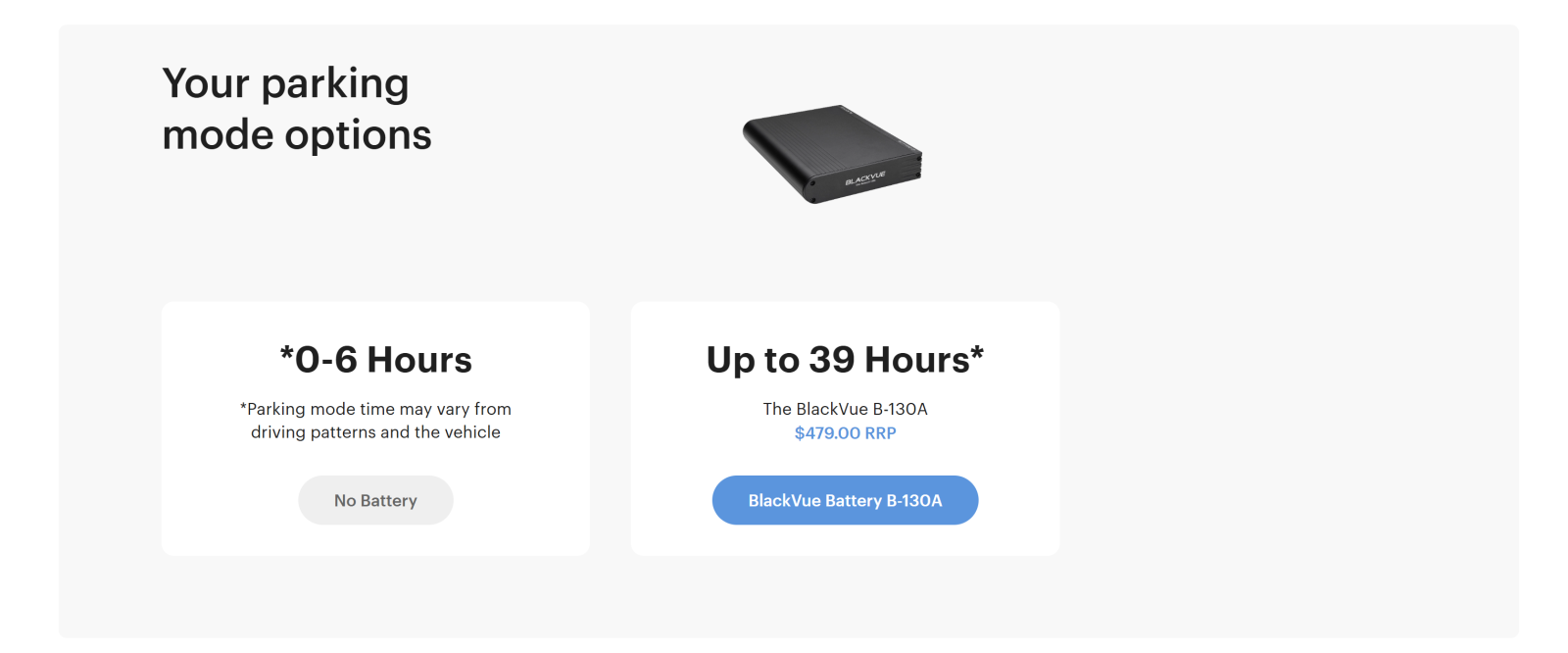The height and width of the screenshot is (653, 1568).
Task: Click the leading asterisk before "0-6 Hours"
Action: 286,353
